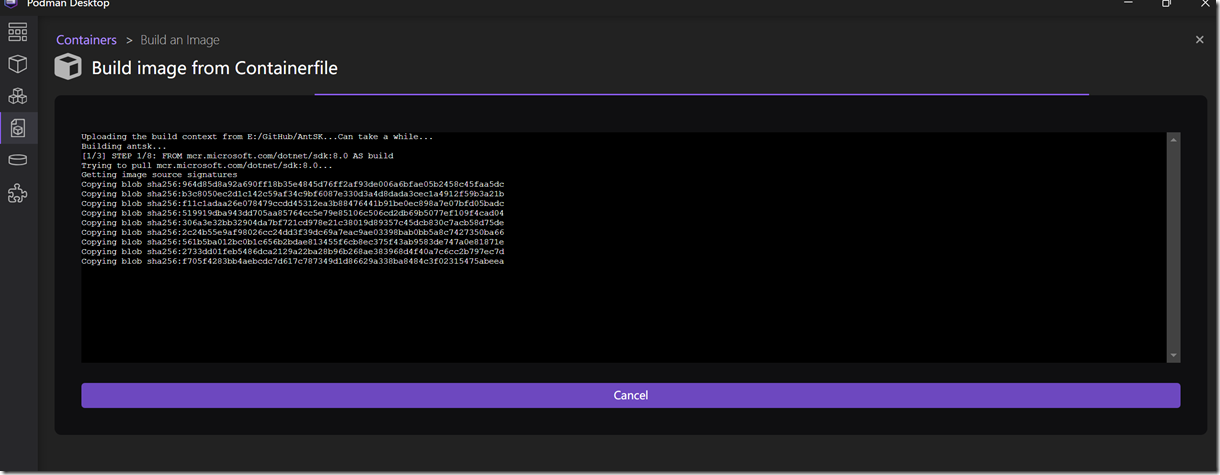
Task: Click the 'Build image from Containerfile' heading
Action: pos(214,68)
